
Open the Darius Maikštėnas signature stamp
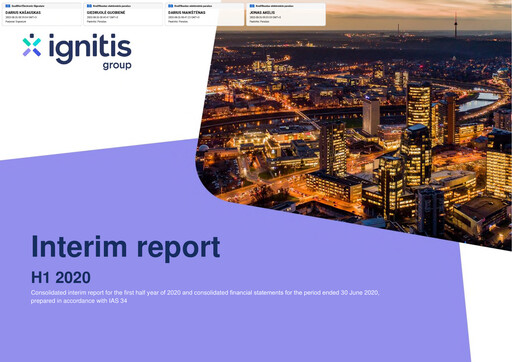(204, 14)
